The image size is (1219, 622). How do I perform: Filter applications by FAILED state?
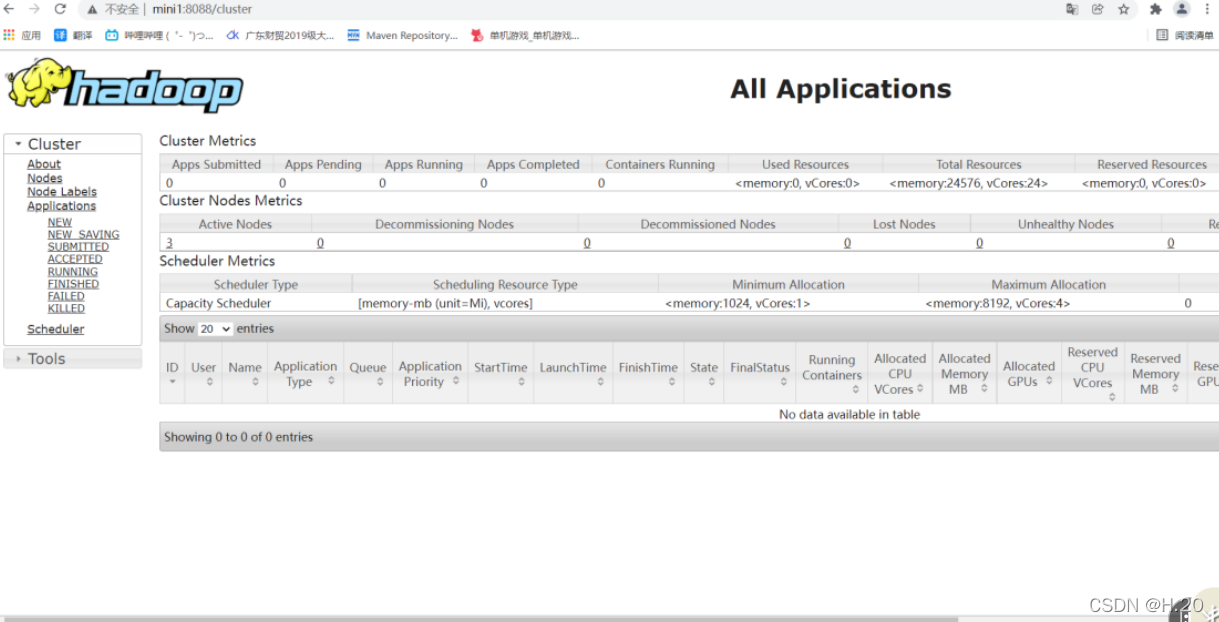[x=67, y=296]
